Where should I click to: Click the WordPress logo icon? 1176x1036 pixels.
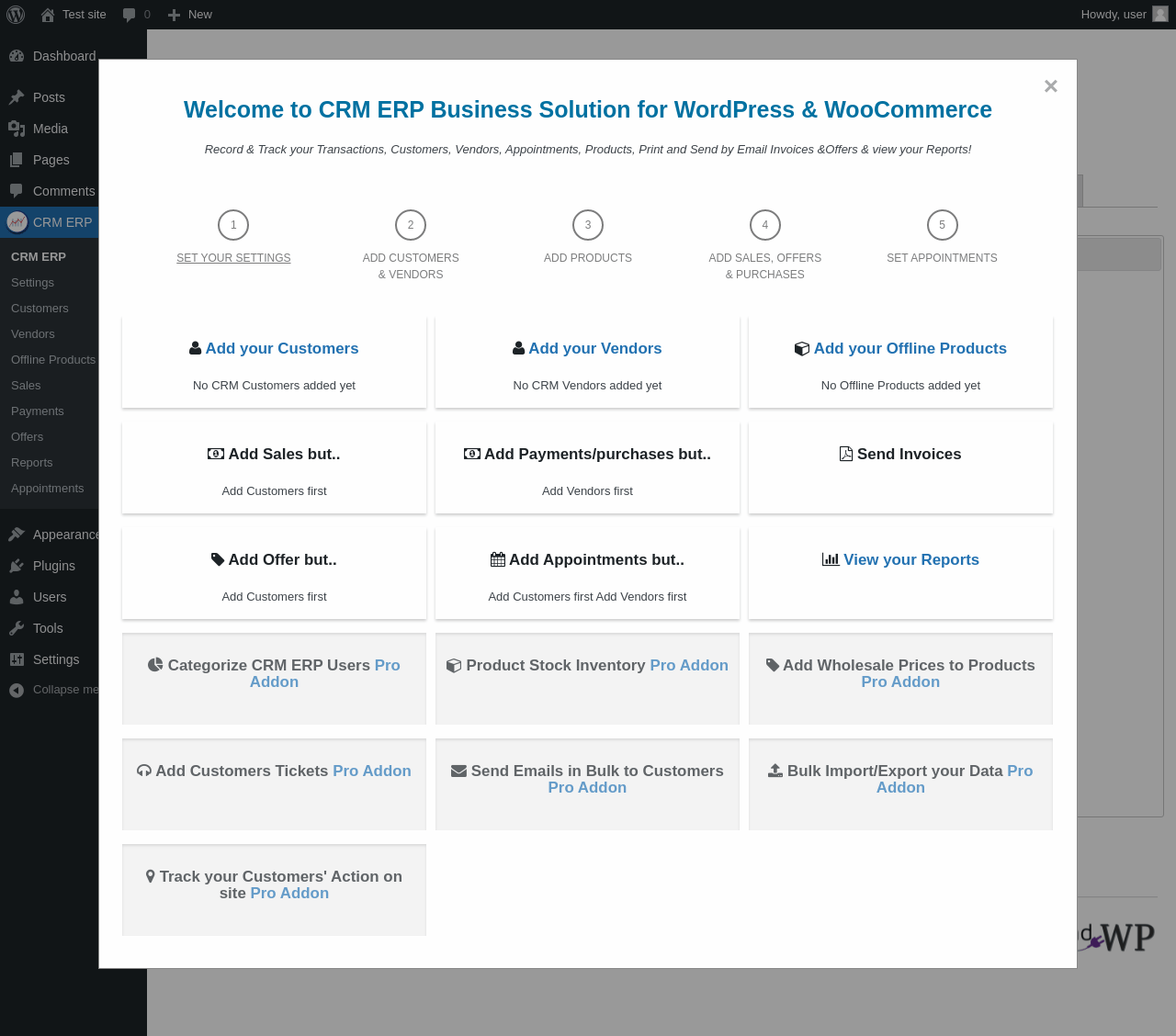(x=16, y=15)
